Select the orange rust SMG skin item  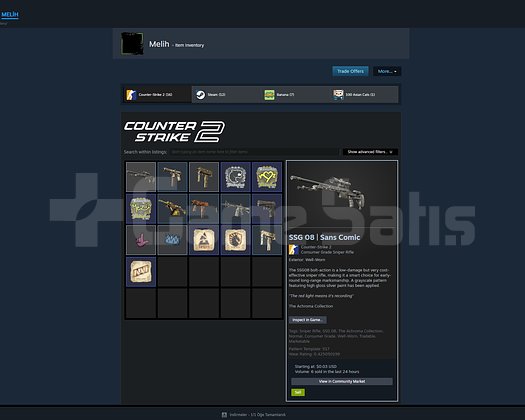click(x=204, y=208)
